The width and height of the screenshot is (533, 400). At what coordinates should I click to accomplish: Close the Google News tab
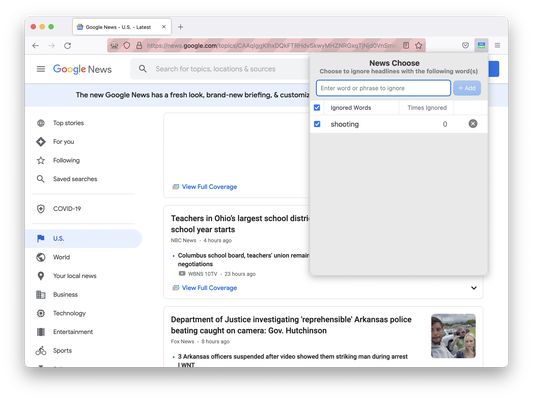pyautogui.click(x=164, y=27)
